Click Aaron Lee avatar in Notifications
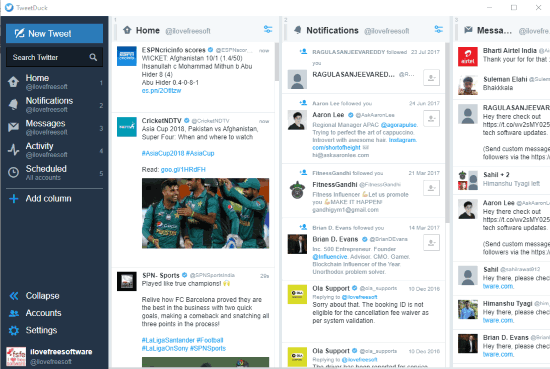This screenshot has width=550, height=369. [297, 120]
